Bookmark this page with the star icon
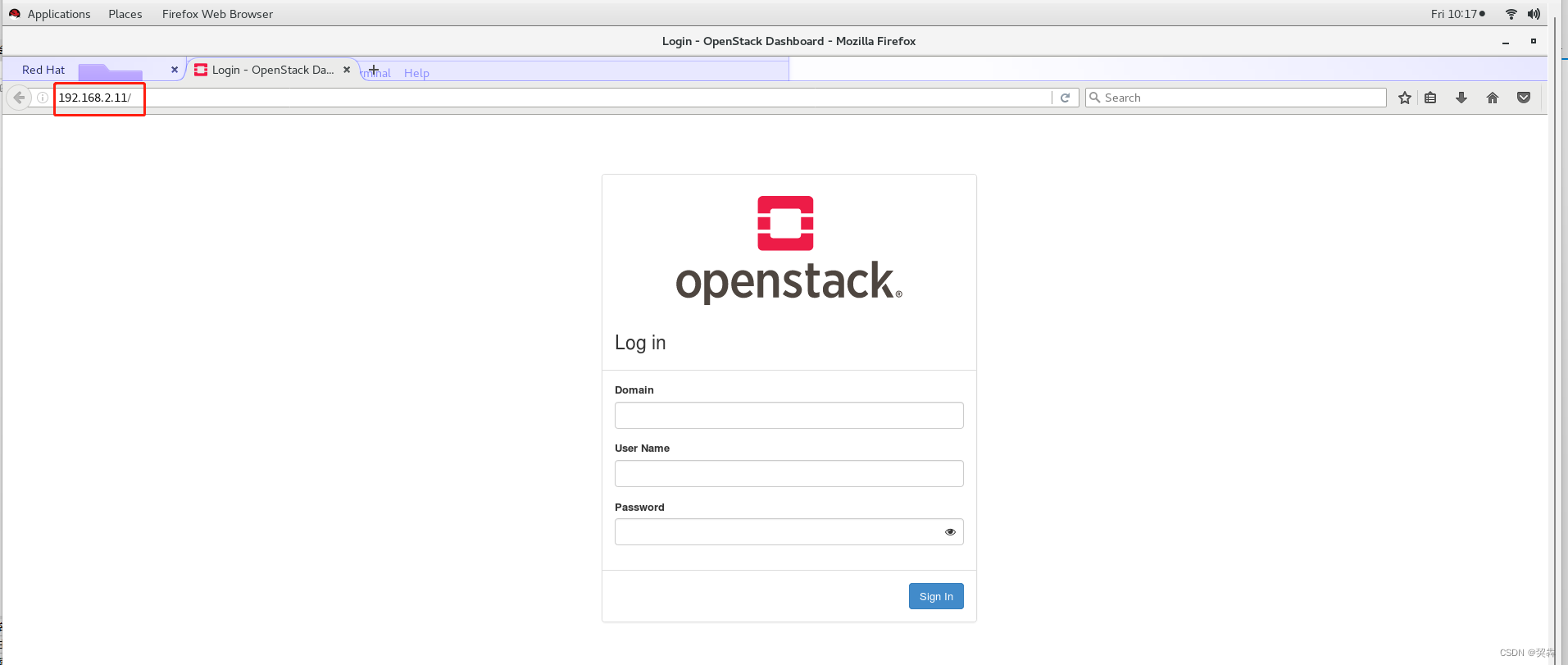This screenshot has height=665, width=1568. [x=1405, y=98]
